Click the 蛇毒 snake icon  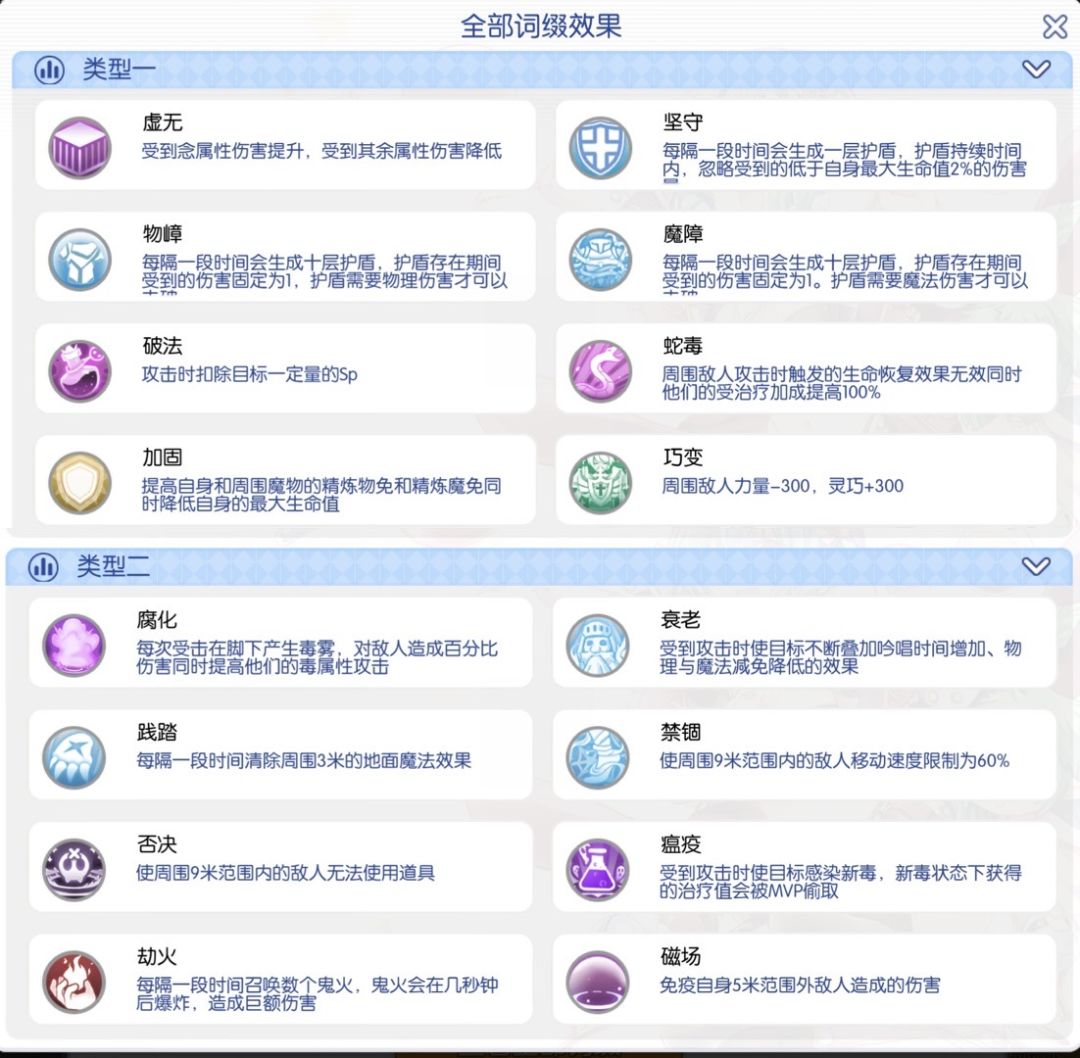(600, 371)
